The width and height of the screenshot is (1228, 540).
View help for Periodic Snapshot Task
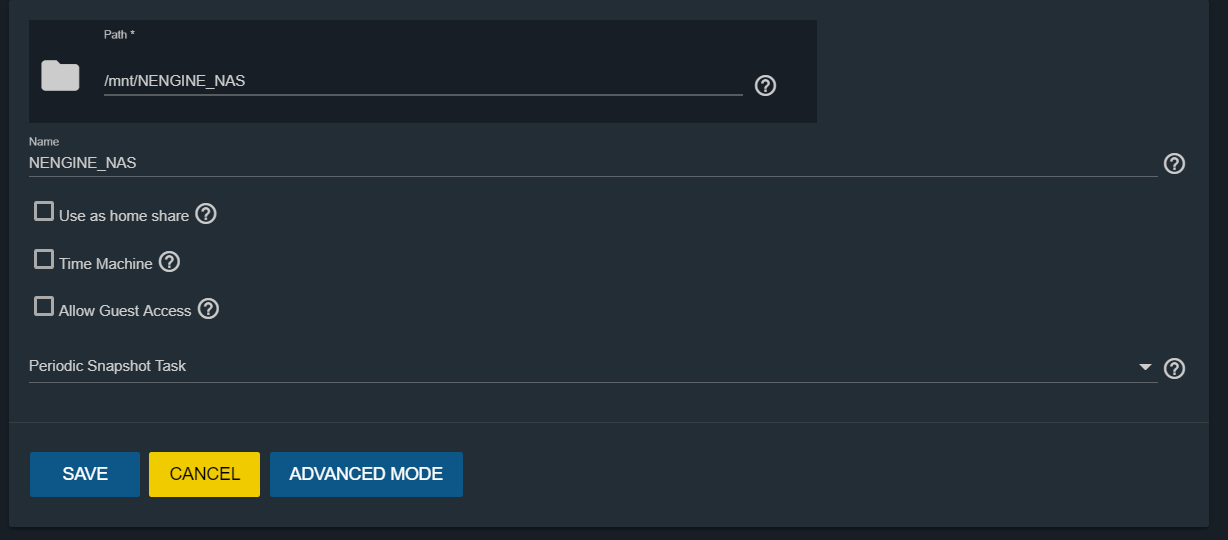1175,369
